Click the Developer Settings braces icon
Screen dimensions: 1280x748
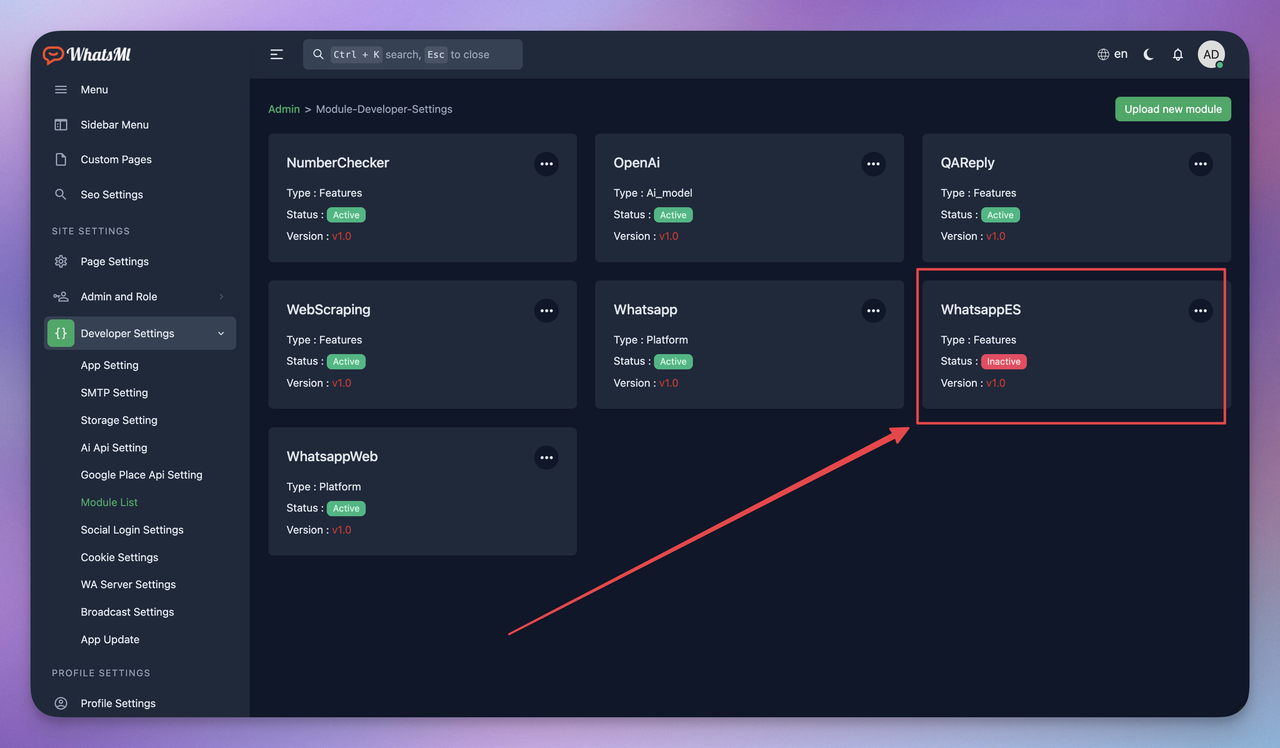(61, 333)
